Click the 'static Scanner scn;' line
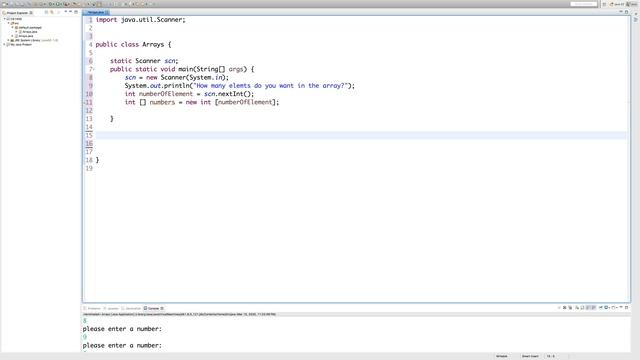This screenshot has width=640, height=360. click(144, 61)
